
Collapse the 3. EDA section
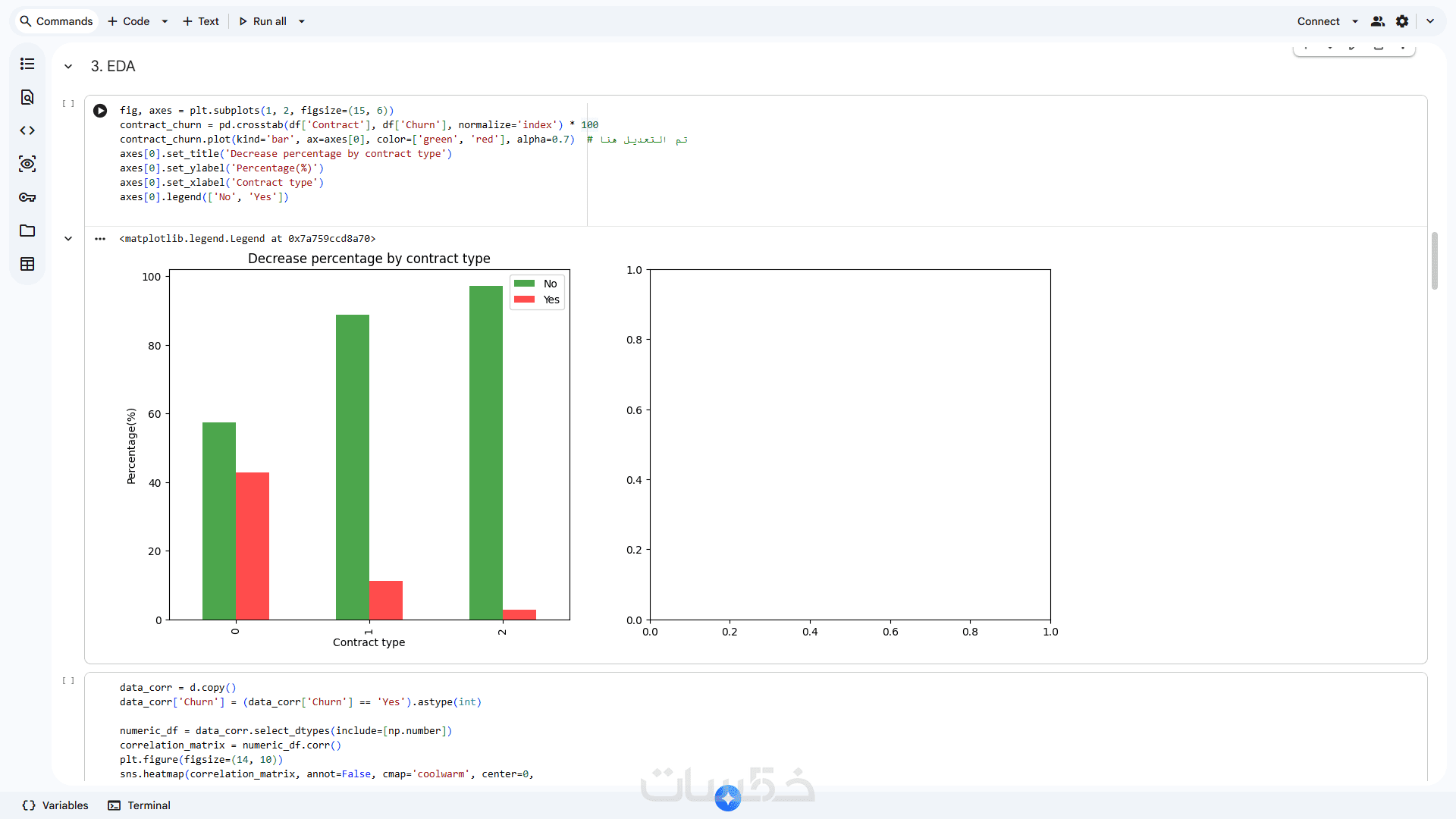click(68, 67)
